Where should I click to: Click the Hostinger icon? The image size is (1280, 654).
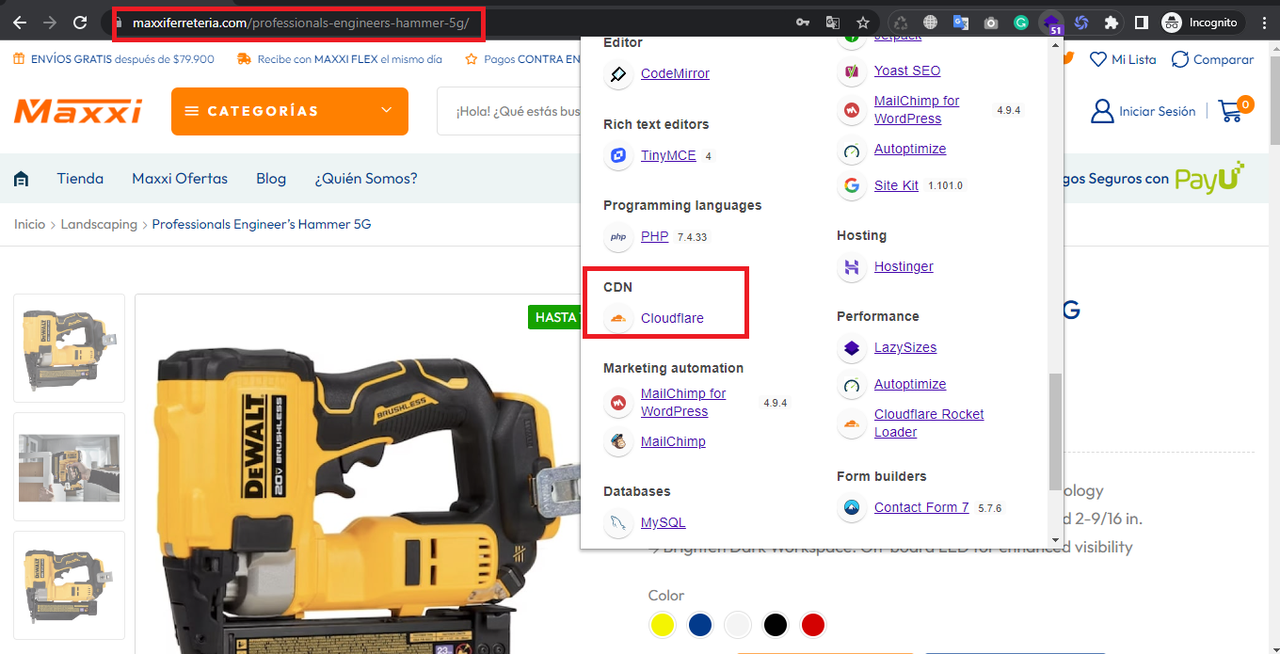[851, 267]
